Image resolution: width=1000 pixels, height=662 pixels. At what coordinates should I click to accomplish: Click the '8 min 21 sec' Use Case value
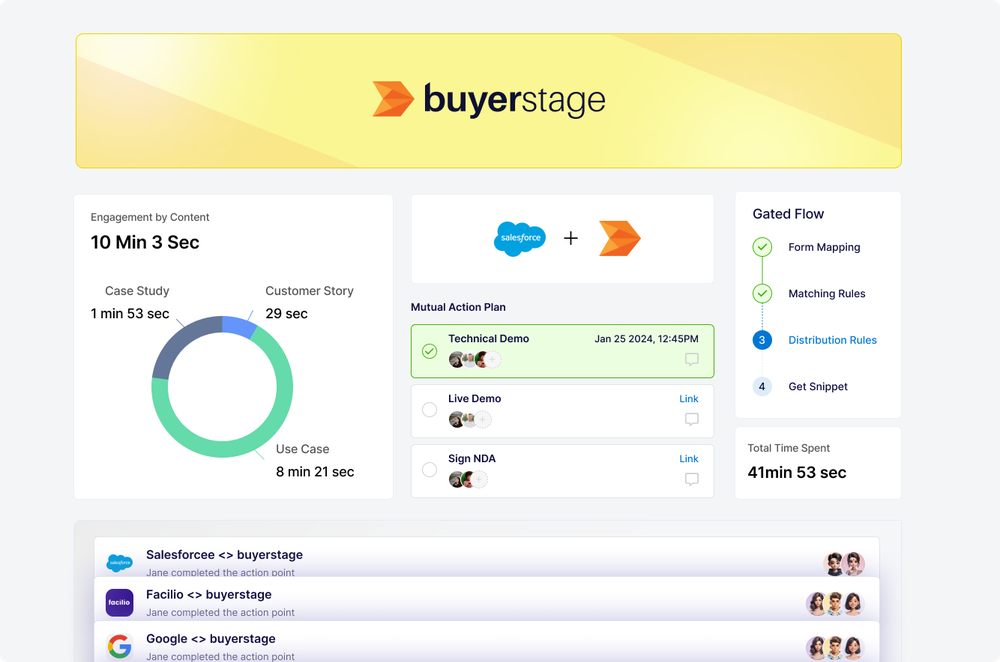(315, 472)
